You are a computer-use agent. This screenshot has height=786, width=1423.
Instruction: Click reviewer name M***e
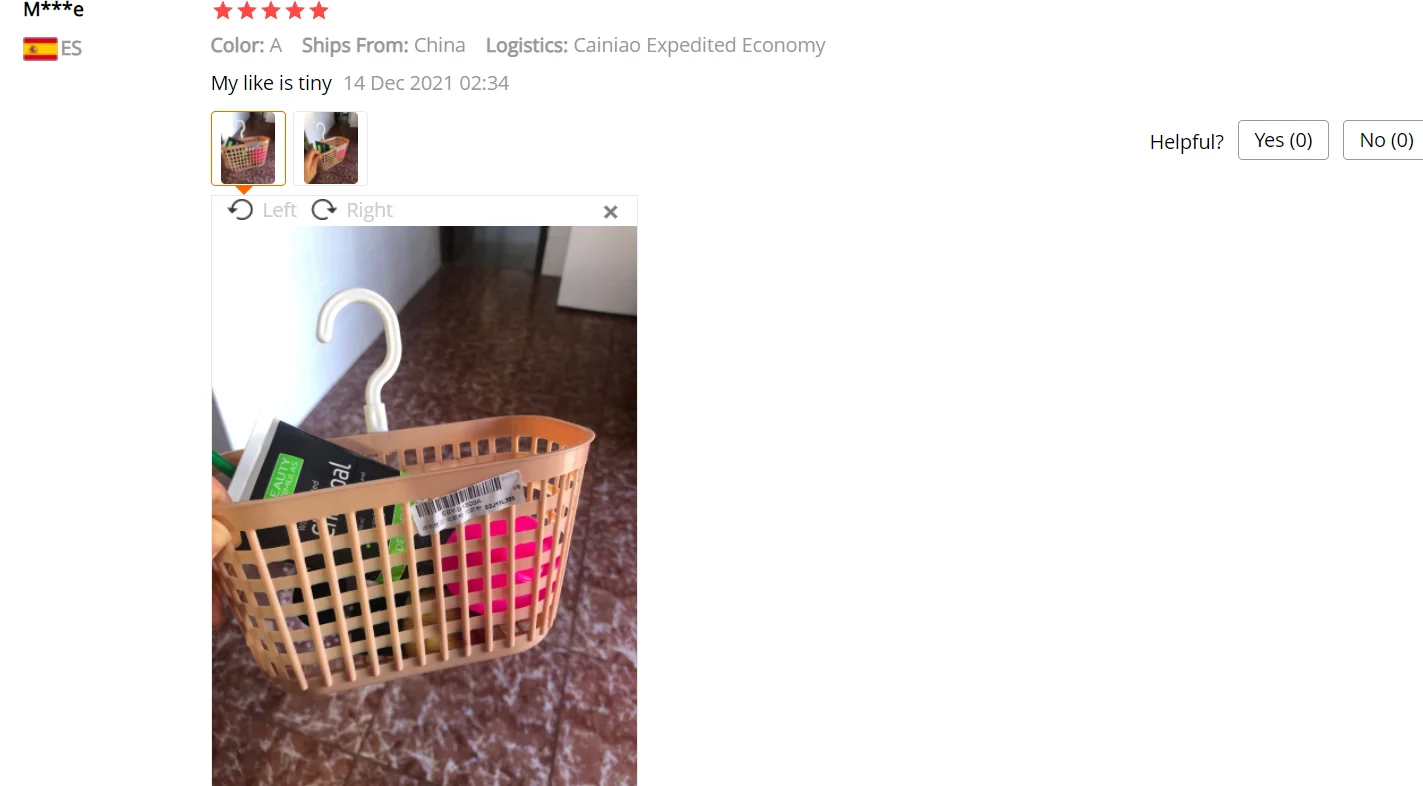53,10
